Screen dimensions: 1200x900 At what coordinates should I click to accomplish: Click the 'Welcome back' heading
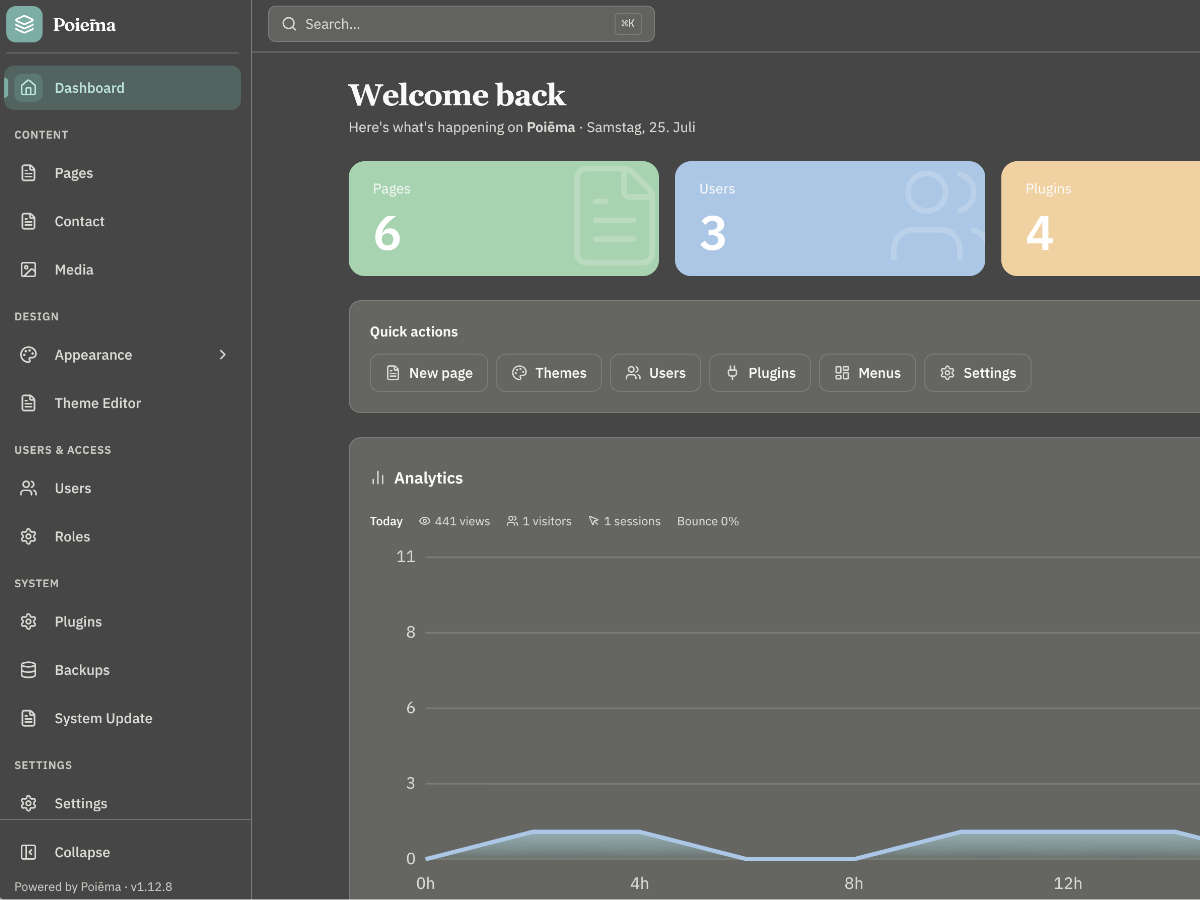(457, 95)
